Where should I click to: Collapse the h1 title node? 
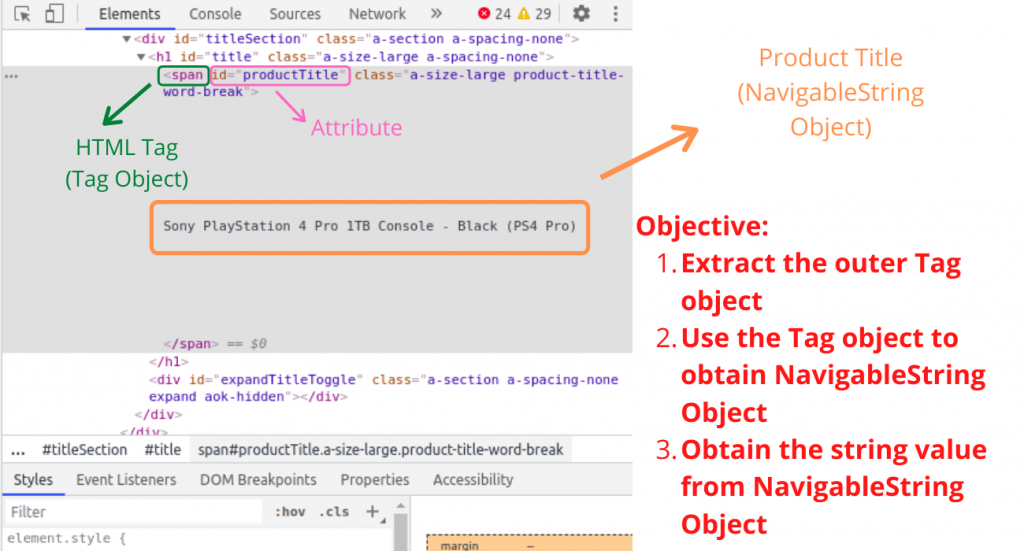(x=140, y=57)
